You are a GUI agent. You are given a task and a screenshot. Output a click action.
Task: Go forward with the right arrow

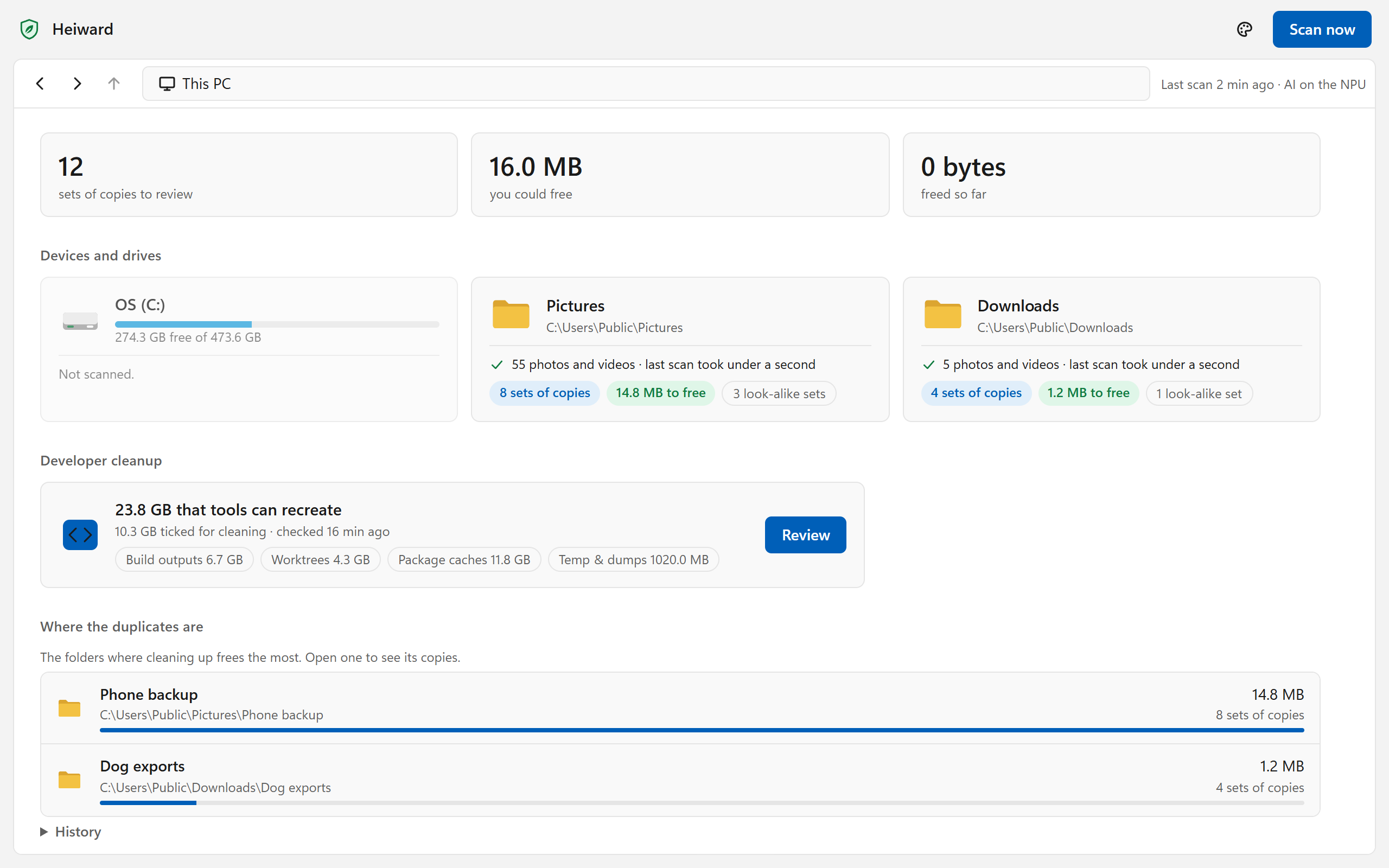[x=77, y=84]
